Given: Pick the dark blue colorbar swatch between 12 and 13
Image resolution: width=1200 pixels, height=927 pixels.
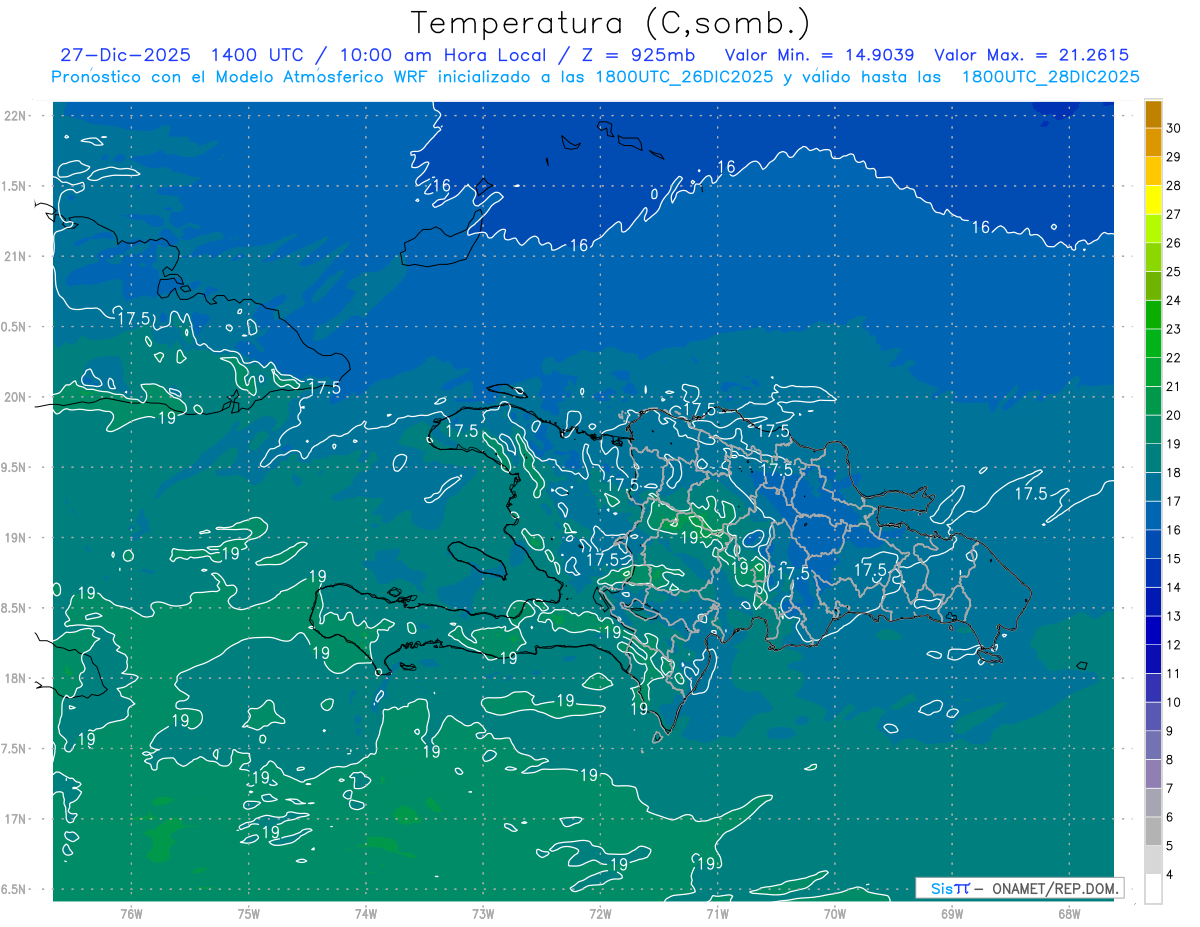Looking at the screenshot, I should (1153, 631).
